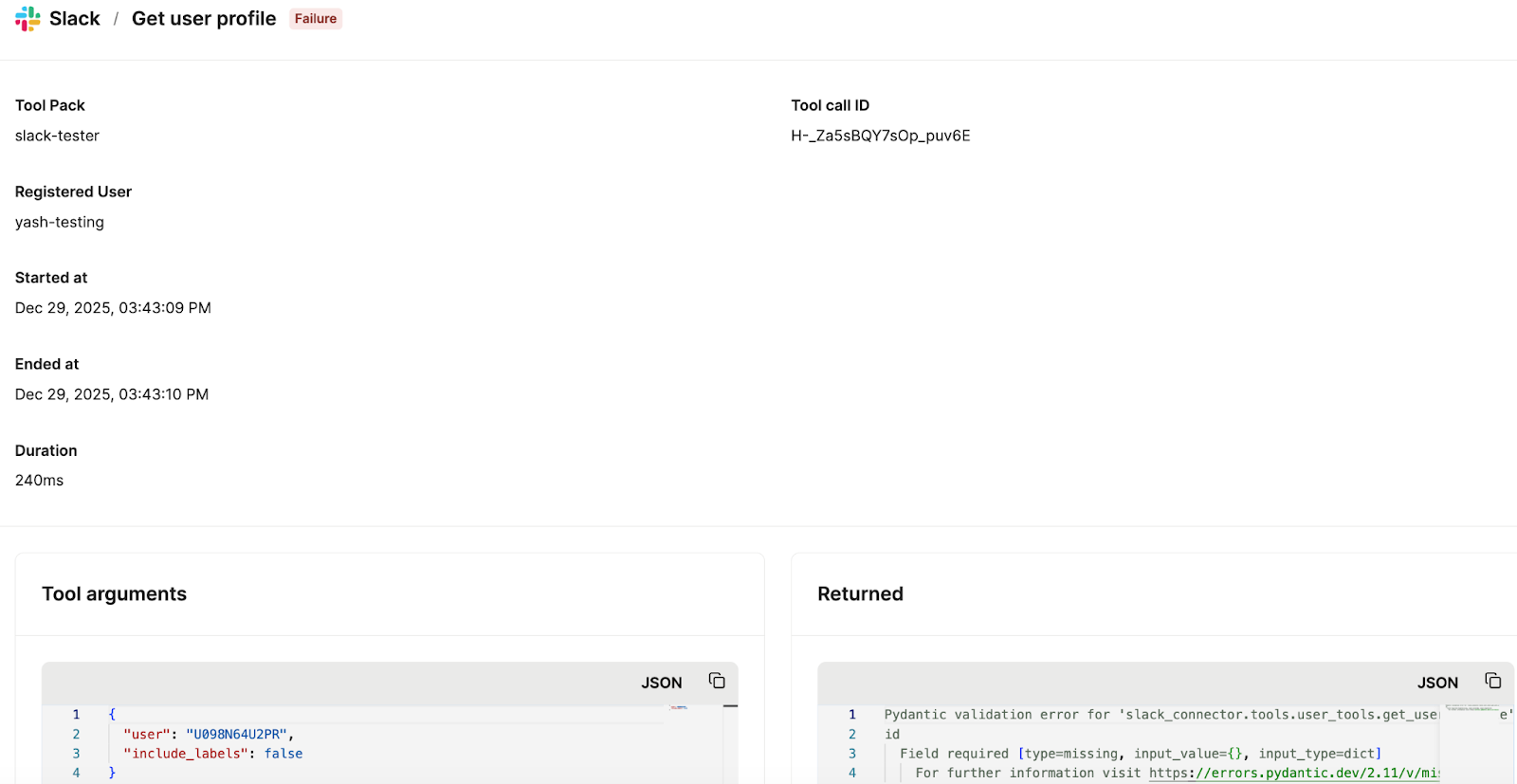This screenshot has height=784, width=1517.
Task: Select the tool call ID H-_Za5sBQY7sOp_puv6E
Action: pos(881,136)
